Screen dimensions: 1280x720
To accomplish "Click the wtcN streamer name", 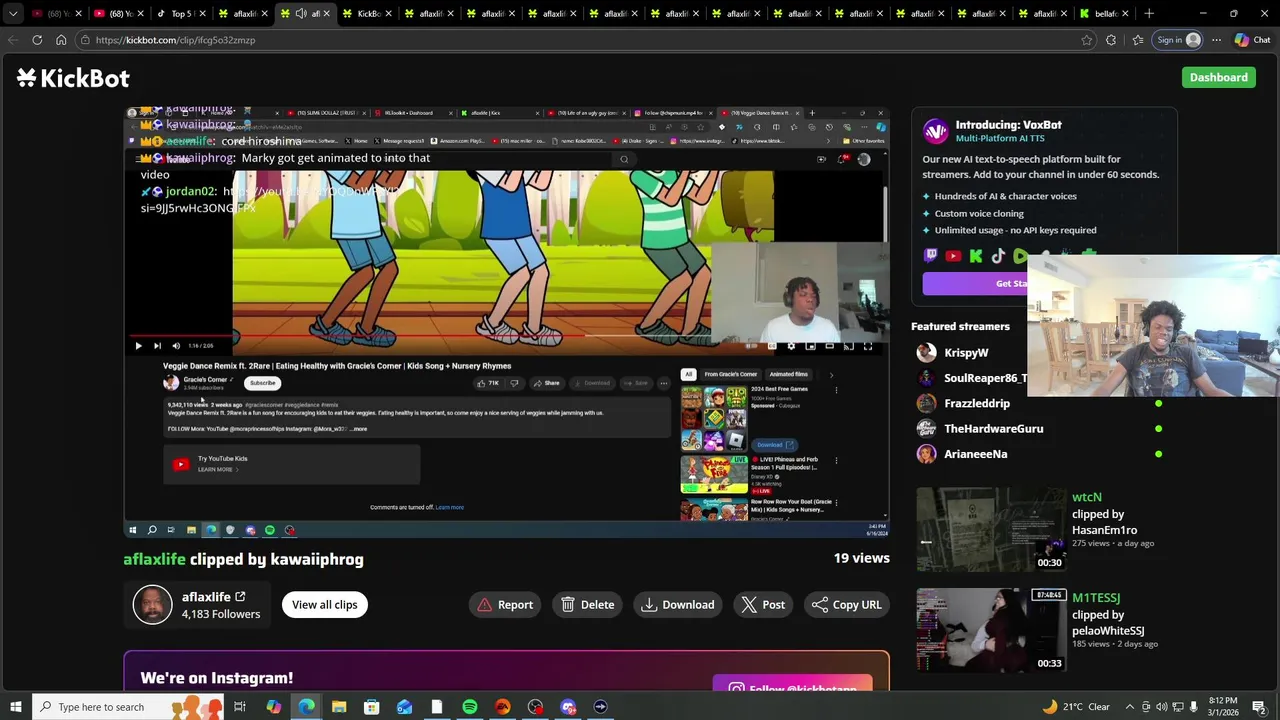I will [1087, 497].
